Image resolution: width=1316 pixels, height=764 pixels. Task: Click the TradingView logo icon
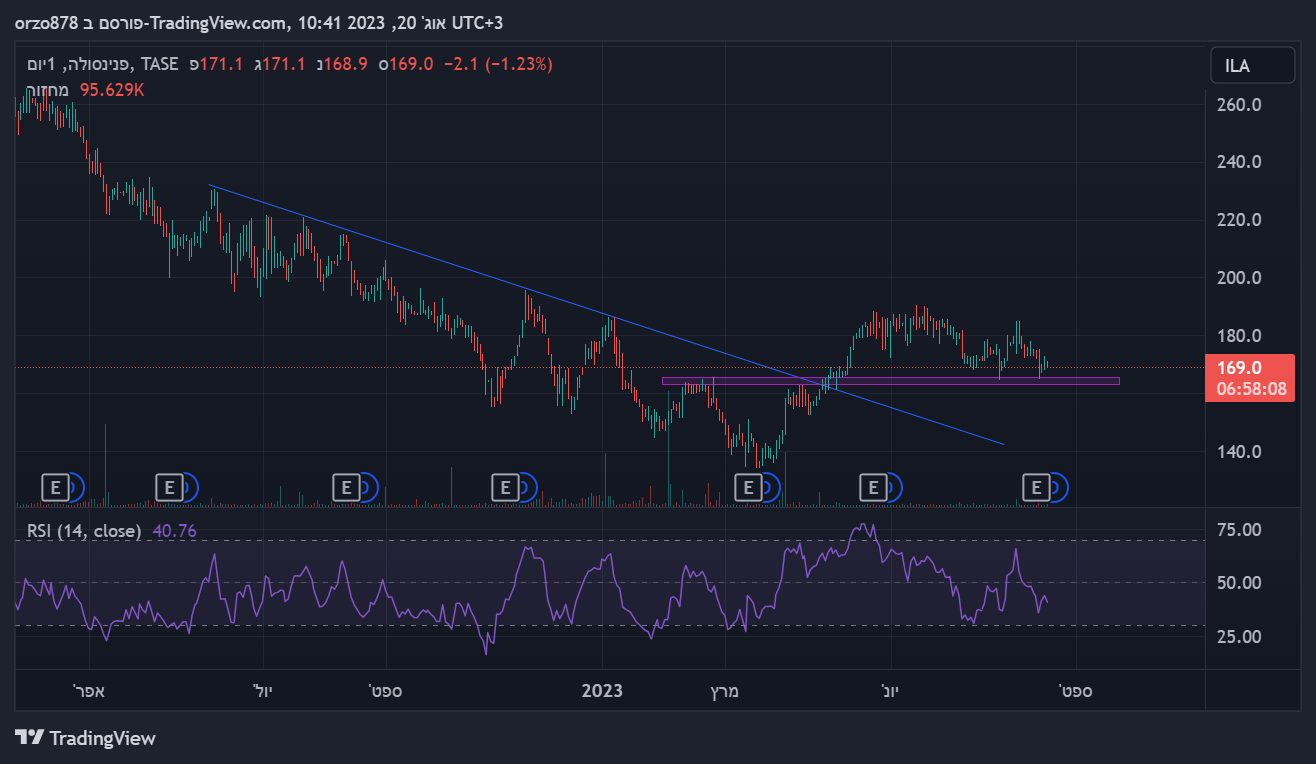(30, 738)
